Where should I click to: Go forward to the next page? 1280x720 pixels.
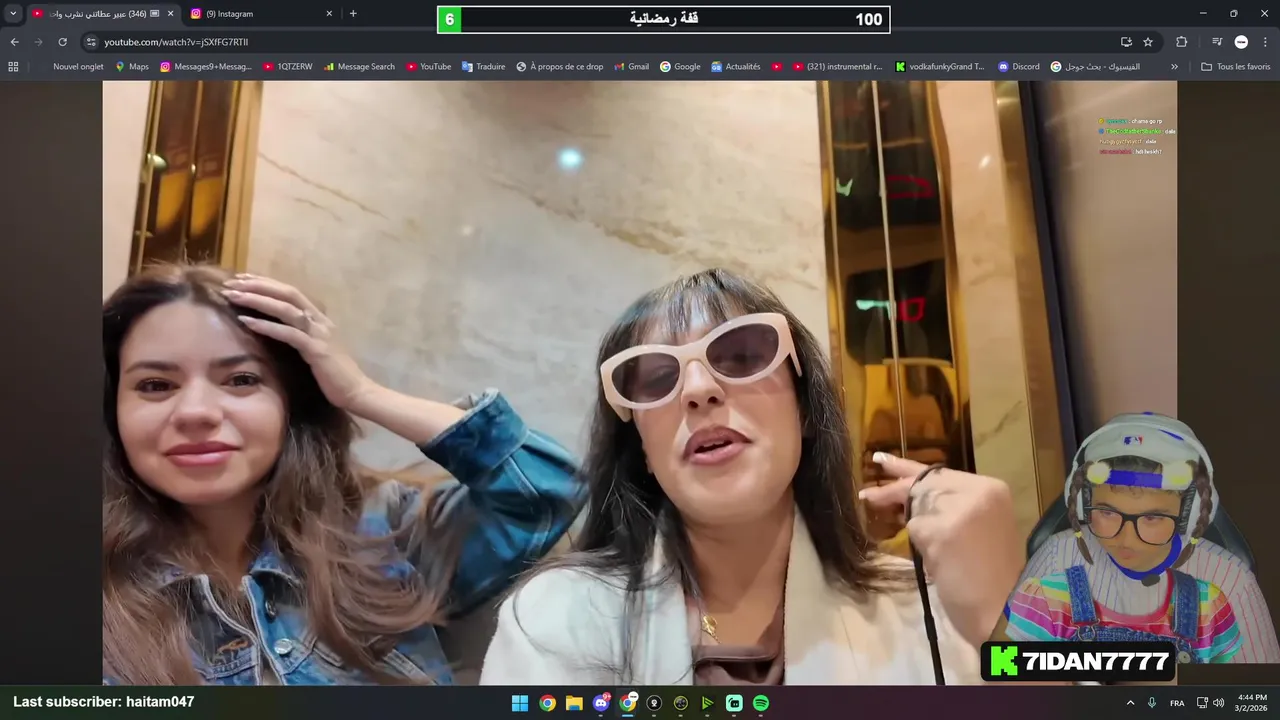(x=38, y=42)
